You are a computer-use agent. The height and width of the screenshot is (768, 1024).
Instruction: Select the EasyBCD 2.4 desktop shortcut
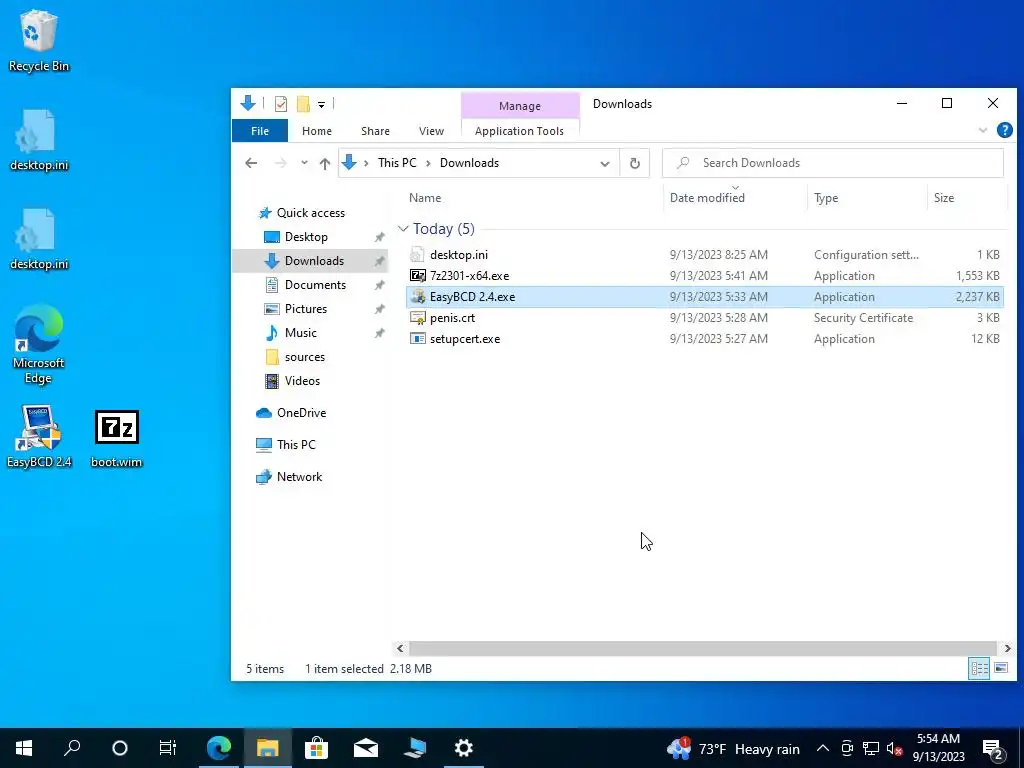pos(39,436)
